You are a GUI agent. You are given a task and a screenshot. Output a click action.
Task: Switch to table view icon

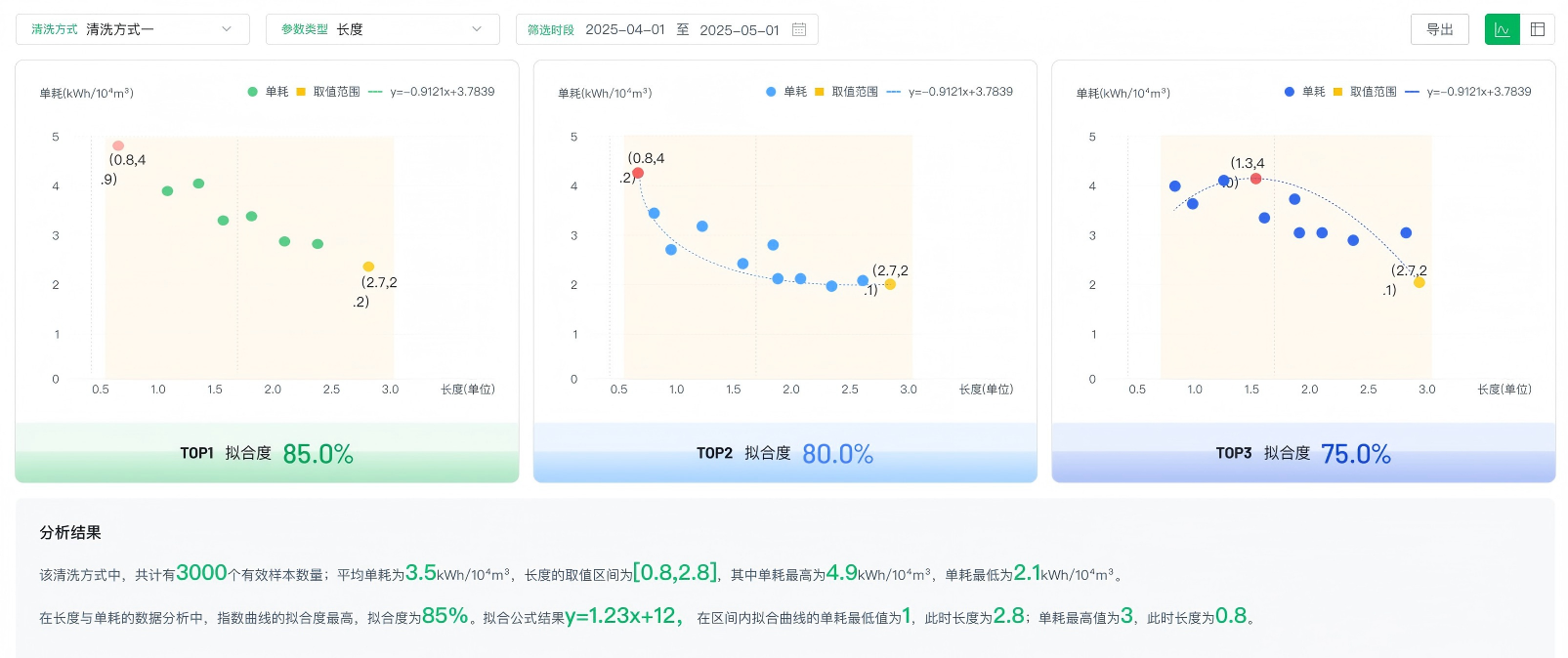click(x=1538, y=29)
